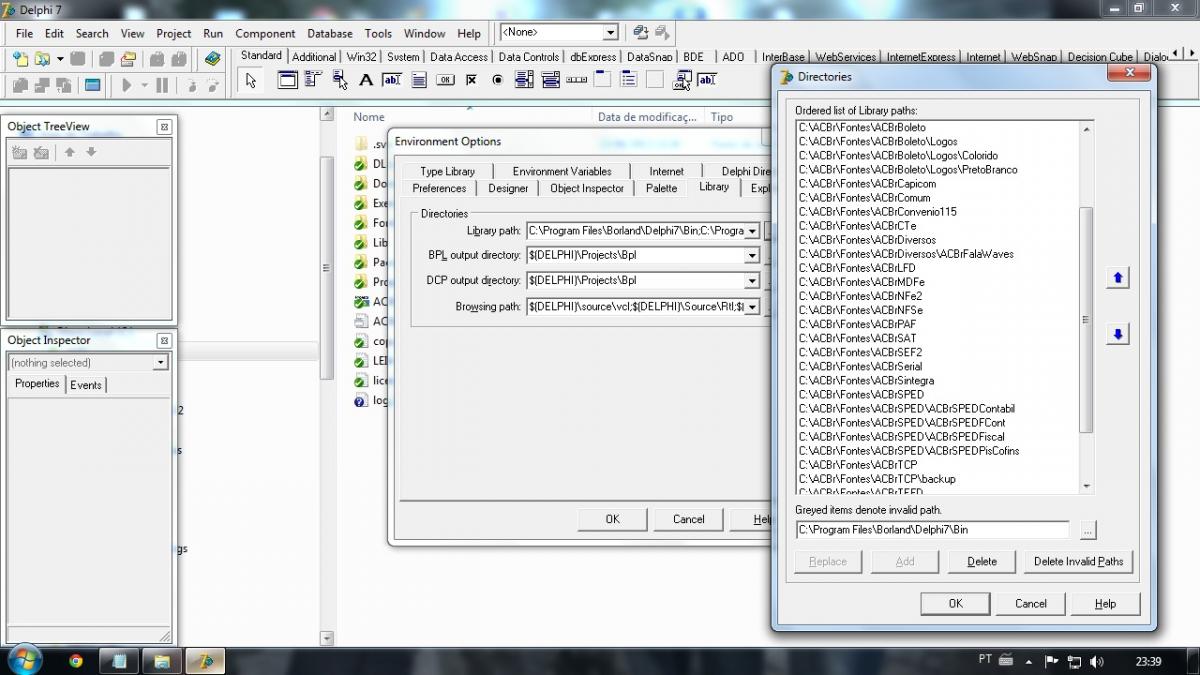Click the Open file toolbar icon
This screenshot has width=1200, height=675.
[x=42, y=59]
